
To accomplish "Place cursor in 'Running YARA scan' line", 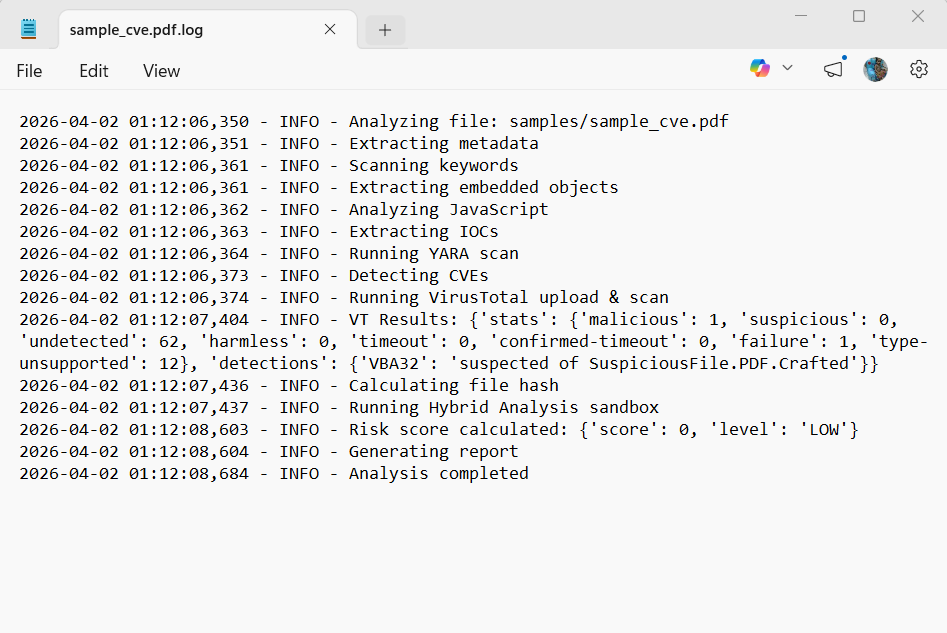I will click(433, 254).
